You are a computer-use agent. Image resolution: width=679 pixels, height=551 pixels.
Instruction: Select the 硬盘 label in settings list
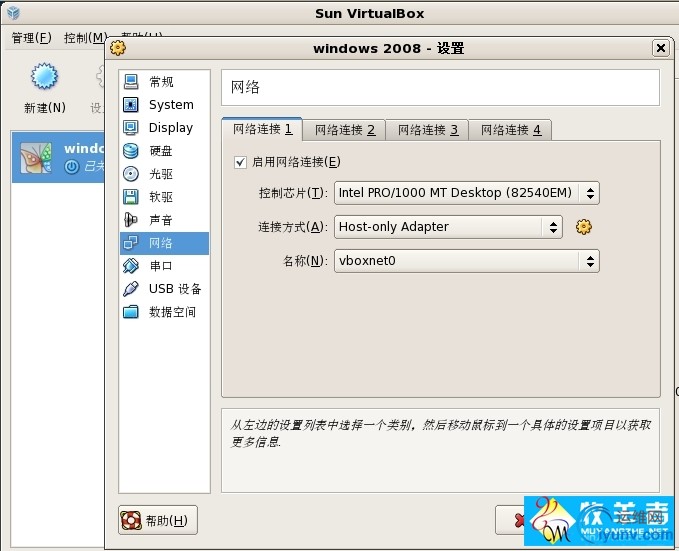161,151
